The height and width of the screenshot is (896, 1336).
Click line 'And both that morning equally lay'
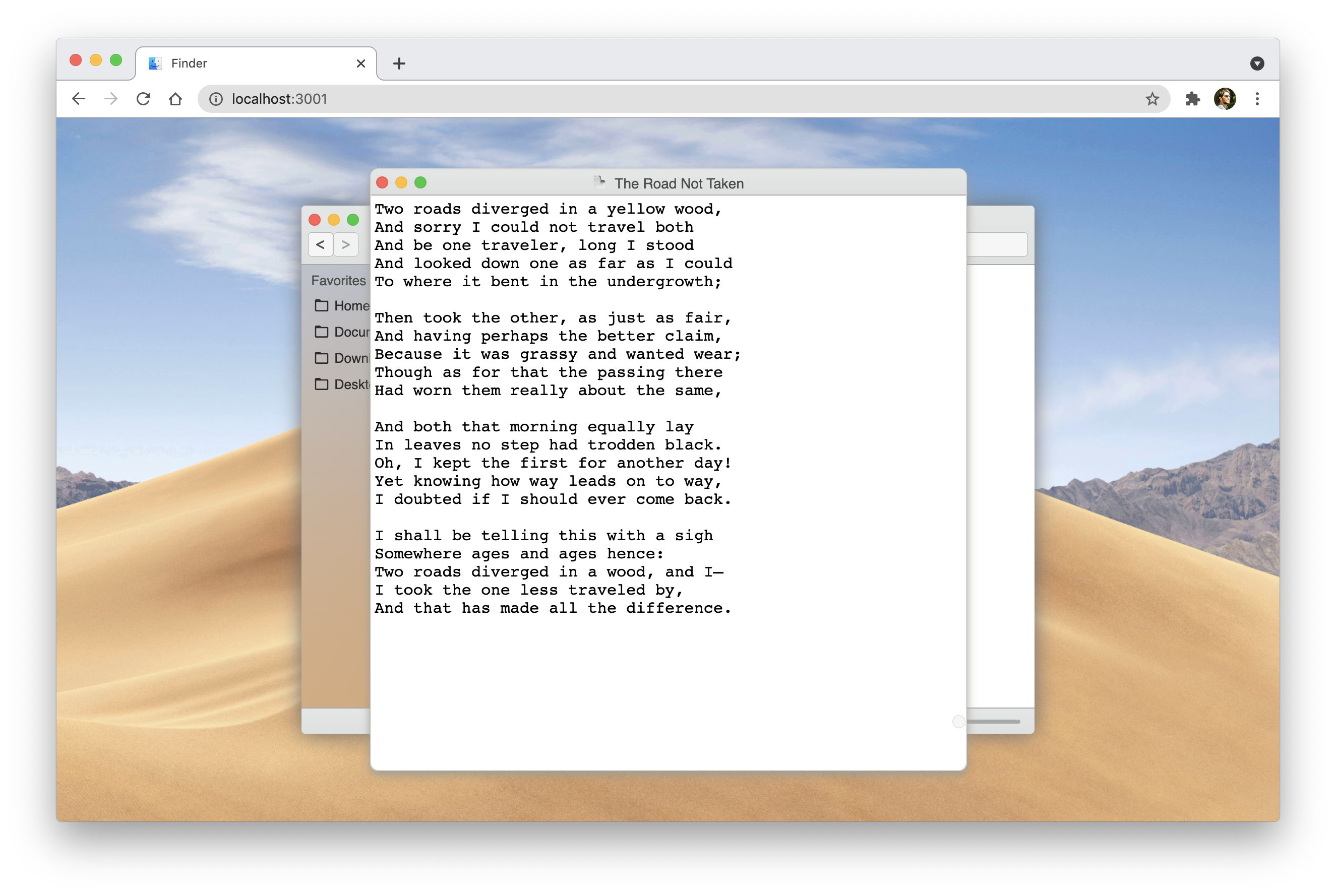[534, 427]
